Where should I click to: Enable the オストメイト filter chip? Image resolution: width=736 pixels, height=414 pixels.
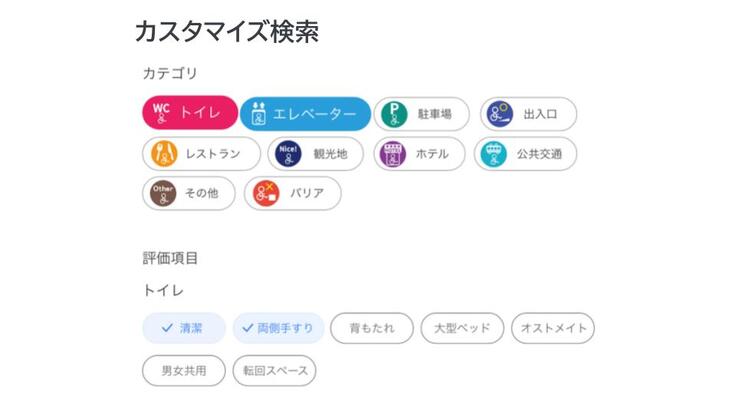552,328
